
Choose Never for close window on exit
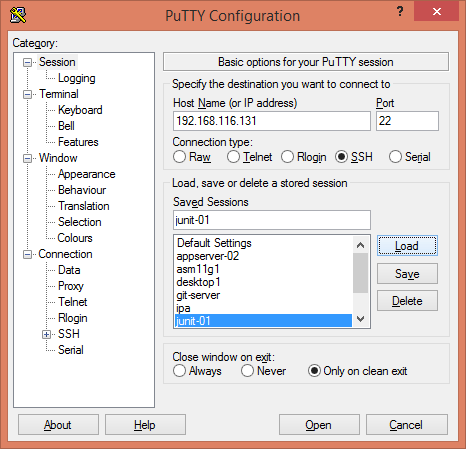click(247, 371)
